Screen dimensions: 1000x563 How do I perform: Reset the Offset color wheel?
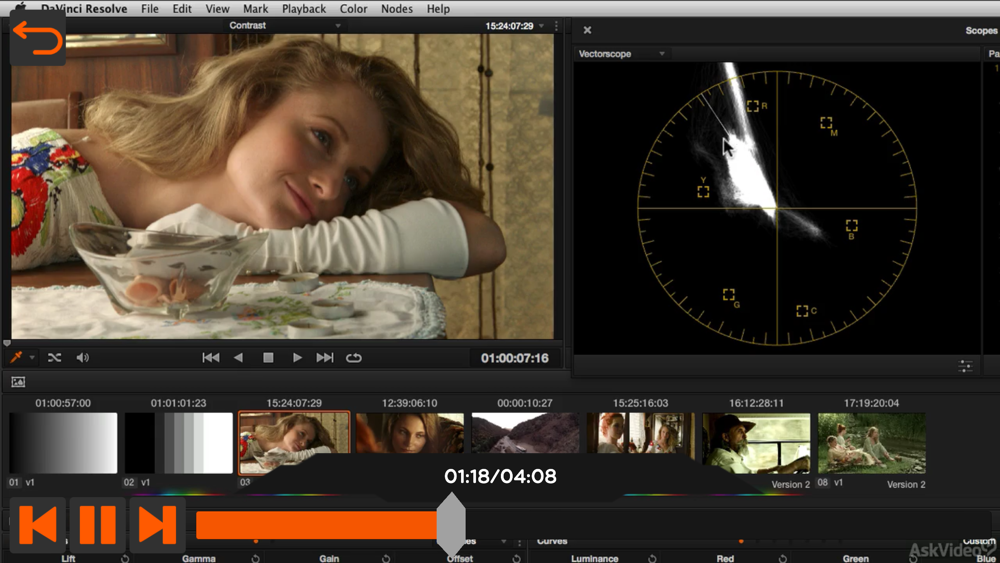[516, 559]
